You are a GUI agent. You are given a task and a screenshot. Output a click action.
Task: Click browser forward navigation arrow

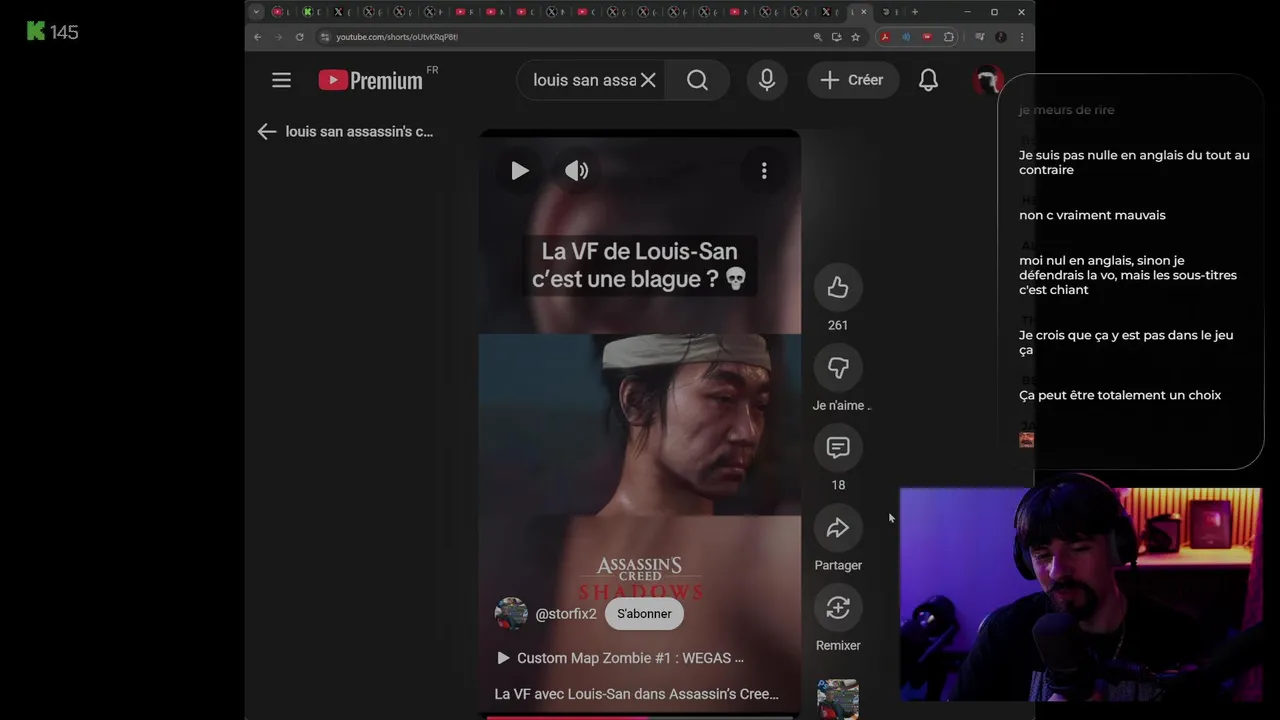278,37
